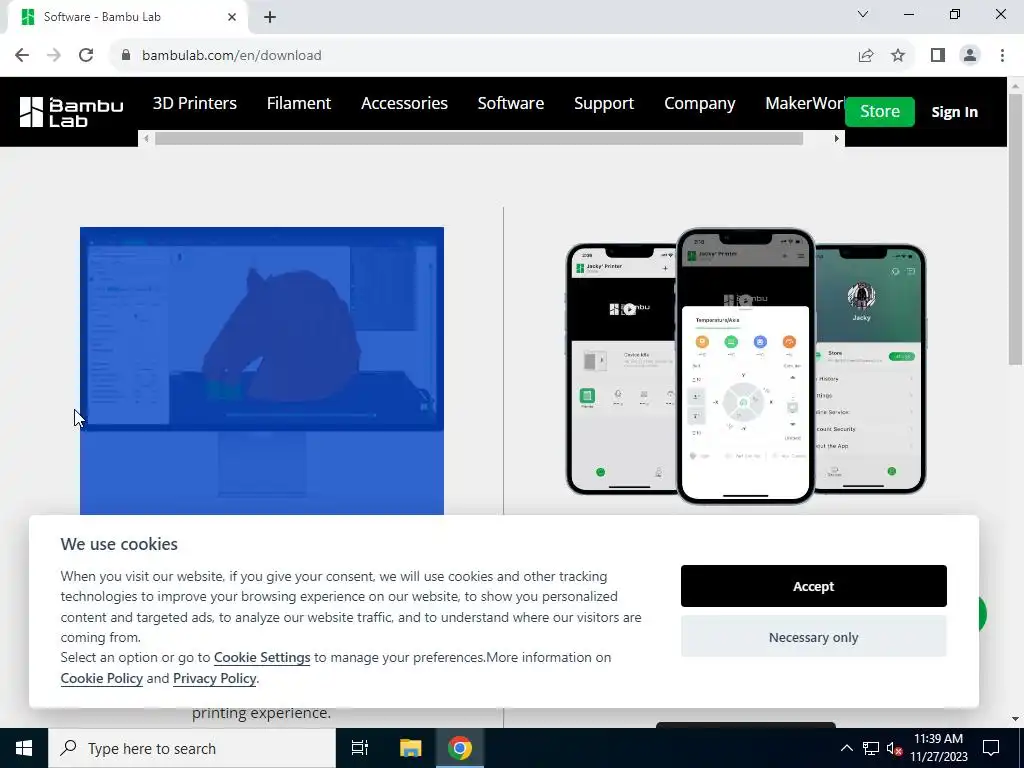Open the Privacy Policy link
1024x768 pixels.
pos(214,679)
